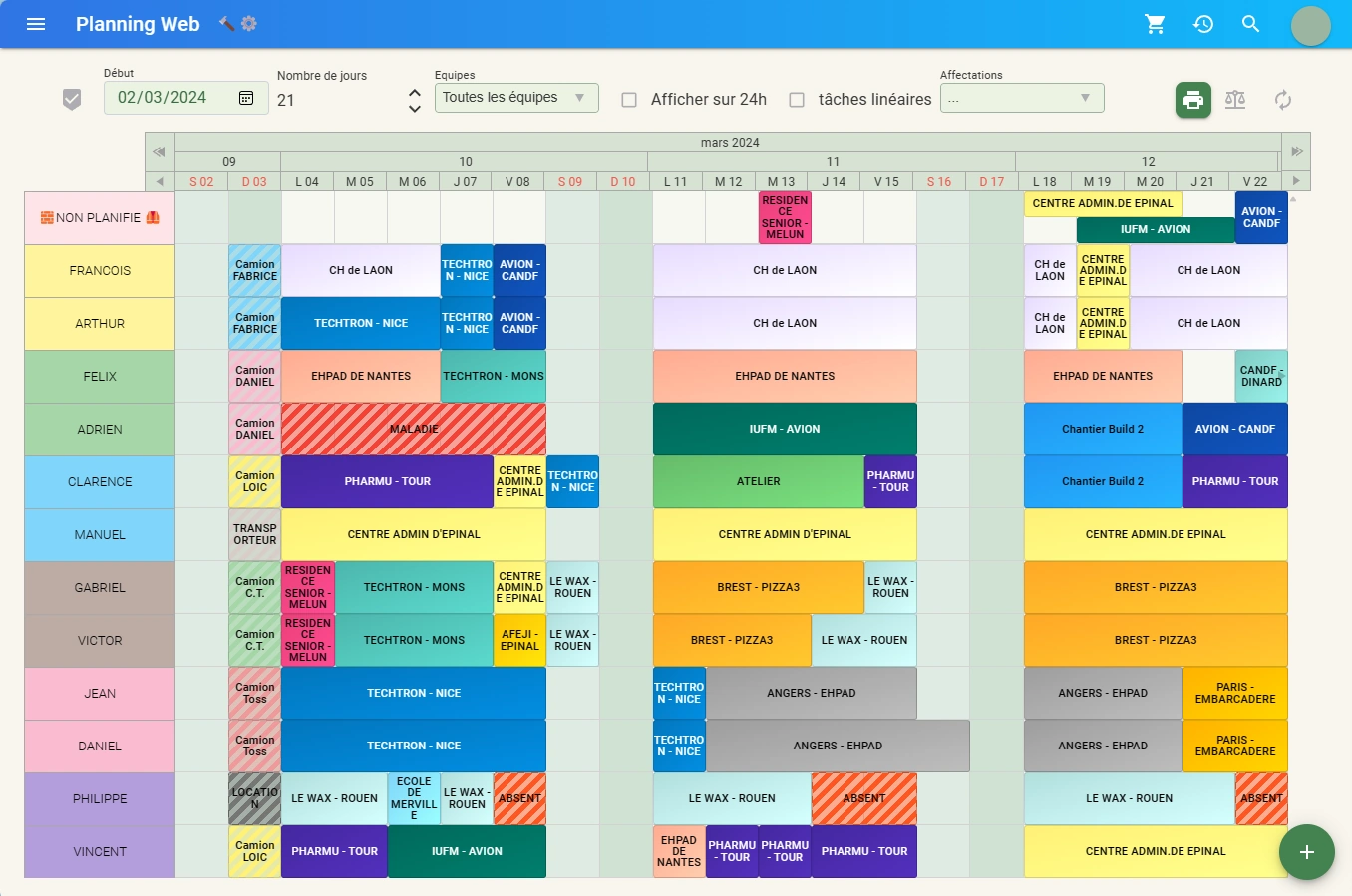Open the IUFM - AVION task for Vincent
This screenshot has height=896, width=1352.
[467, 852]
